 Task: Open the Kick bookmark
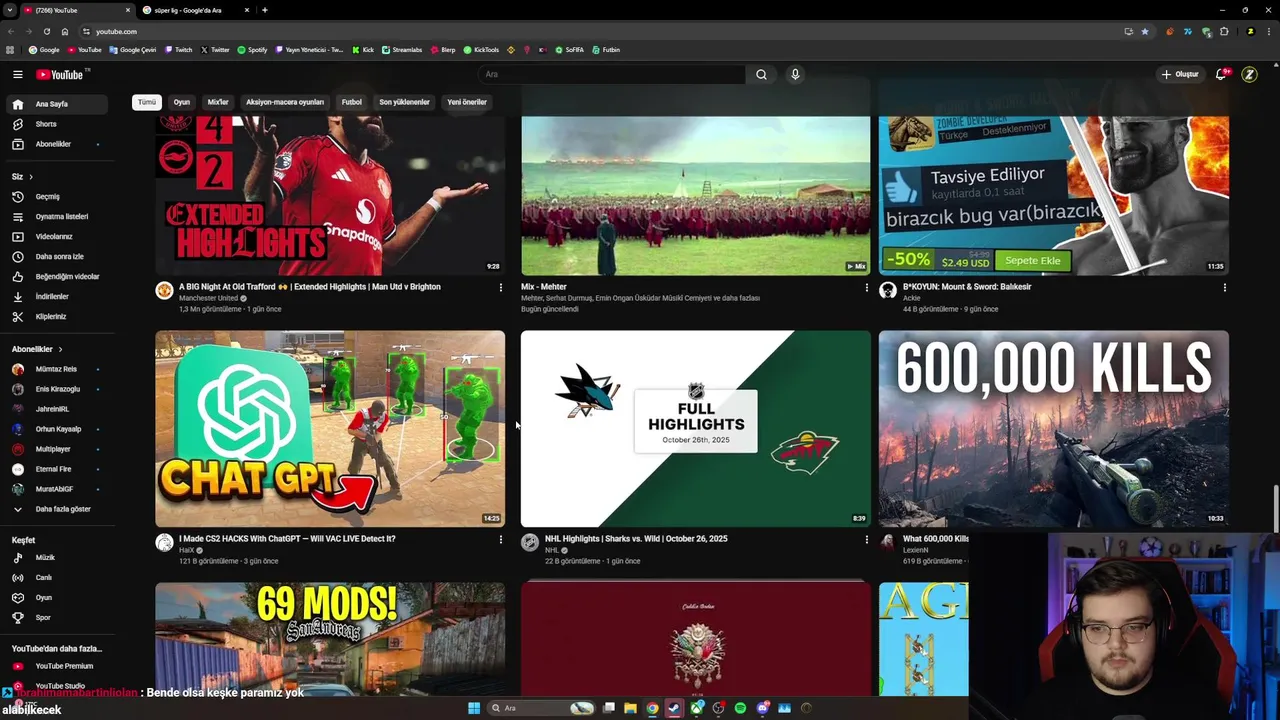[x=363, y=49]
